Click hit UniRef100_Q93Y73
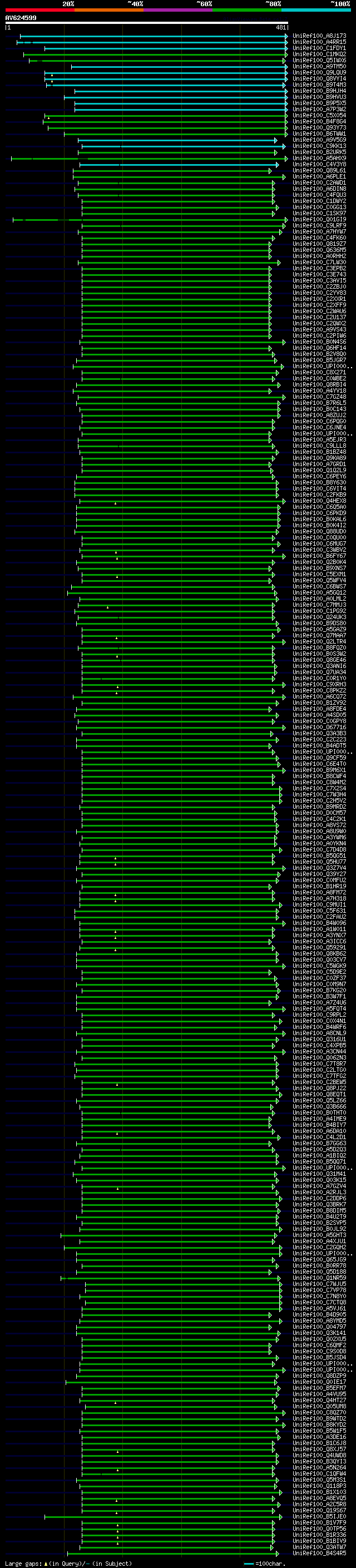This screenshot has height=1568, width=356. [x=319, y=127]
